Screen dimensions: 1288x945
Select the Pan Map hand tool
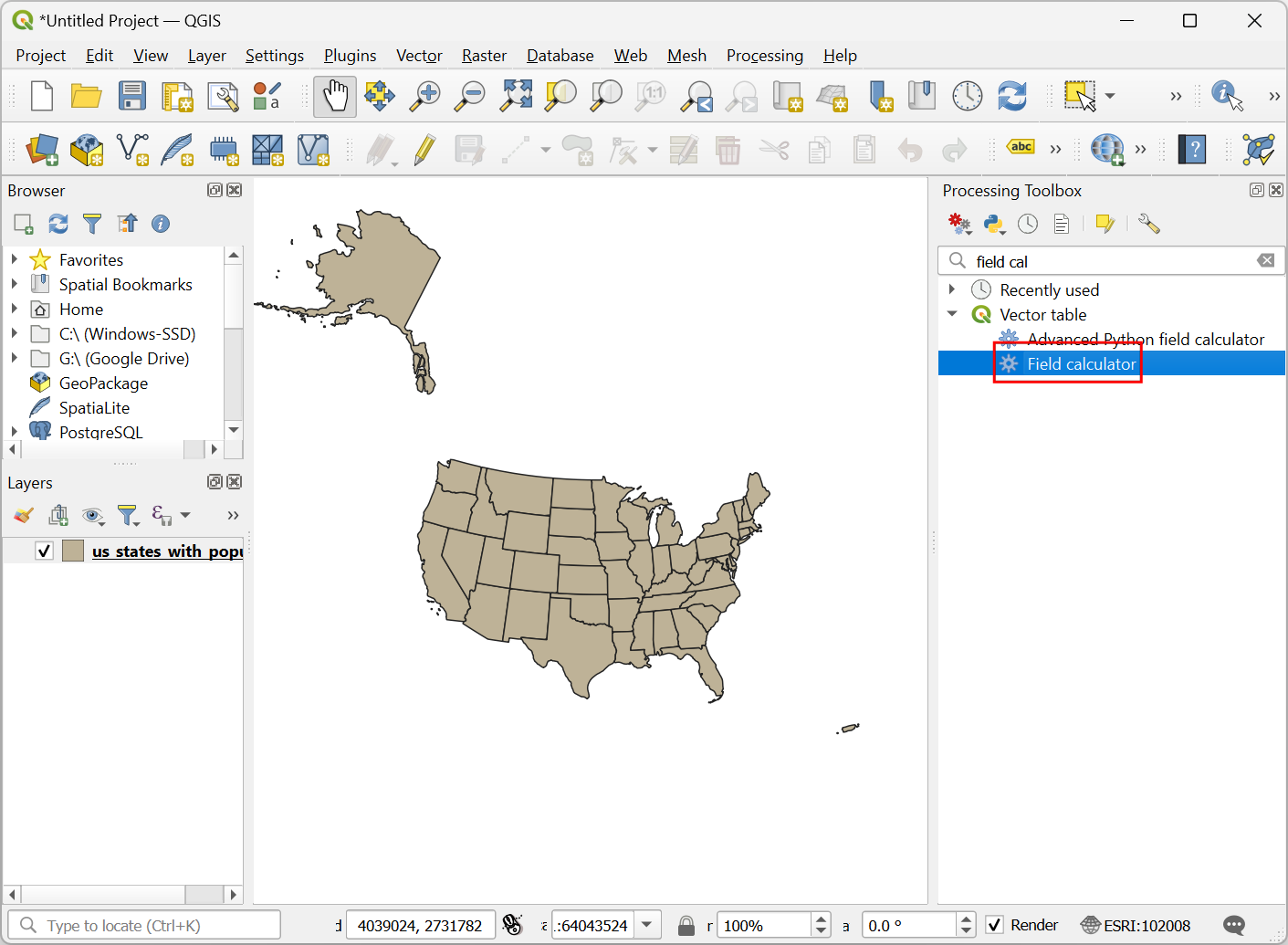pos(335,96)
